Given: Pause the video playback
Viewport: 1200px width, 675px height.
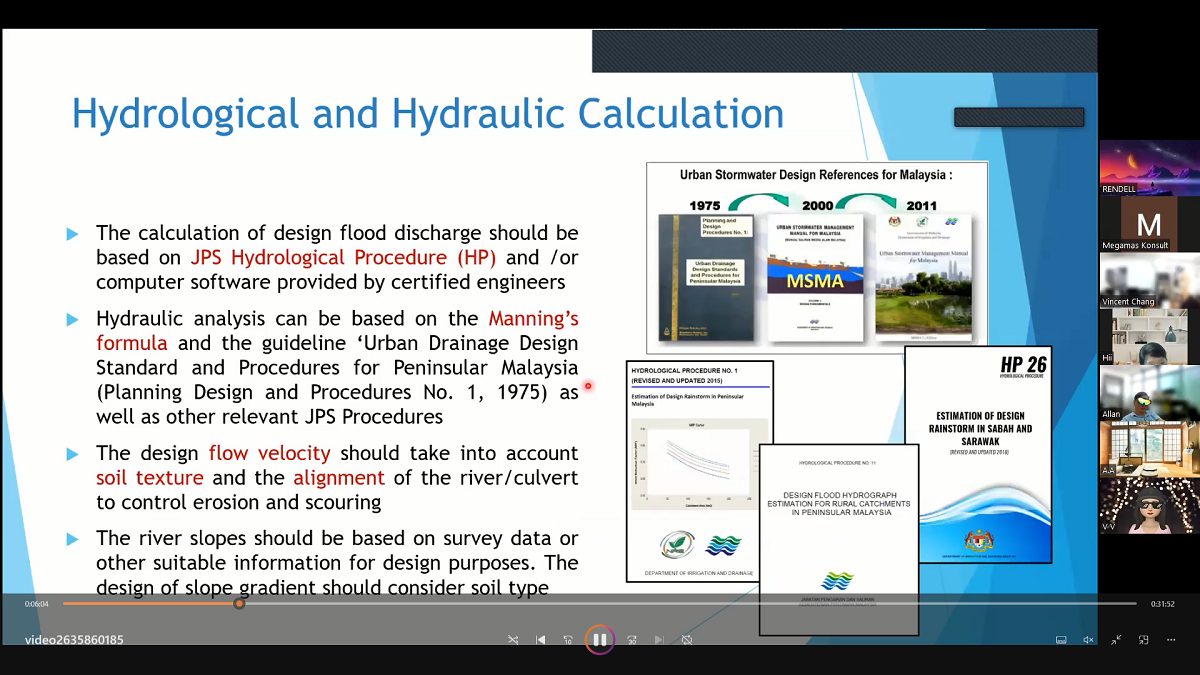Looking at the screenshot, I should tap(599, 639).
